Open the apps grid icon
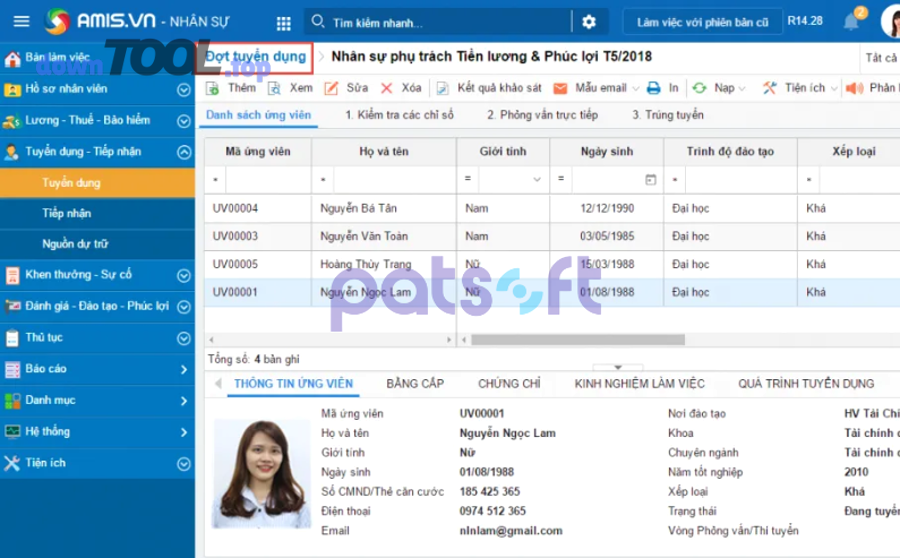The width and height of the screenshot is (900, 558). [284, 23]
